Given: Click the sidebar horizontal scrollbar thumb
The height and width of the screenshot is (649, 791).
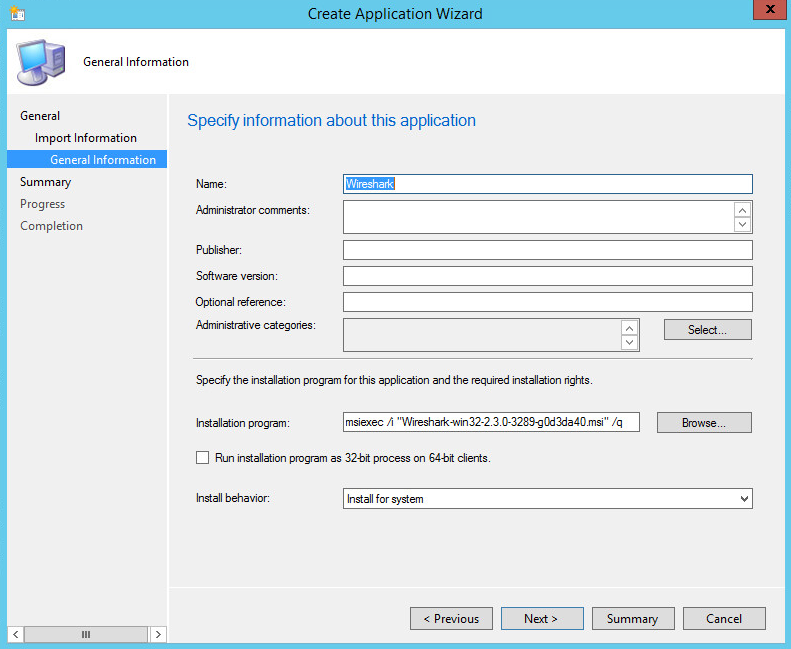Looking at the screenshot, I should [x=86, y=634].
